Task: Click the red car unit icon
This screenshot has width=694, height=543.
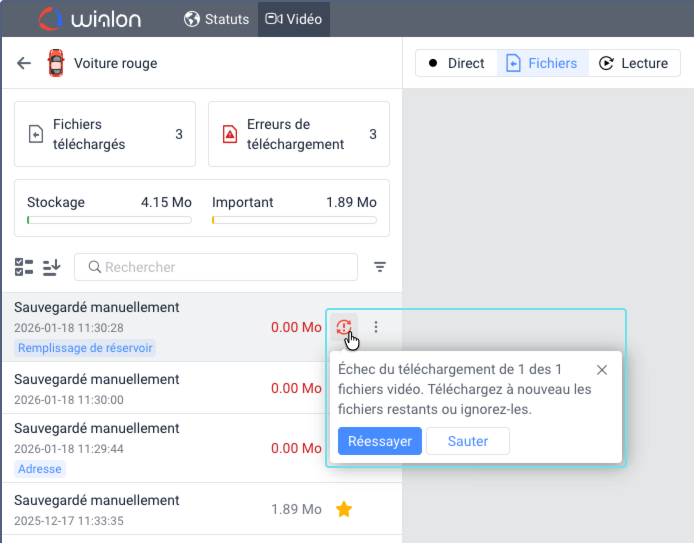Action: point(56,64)
